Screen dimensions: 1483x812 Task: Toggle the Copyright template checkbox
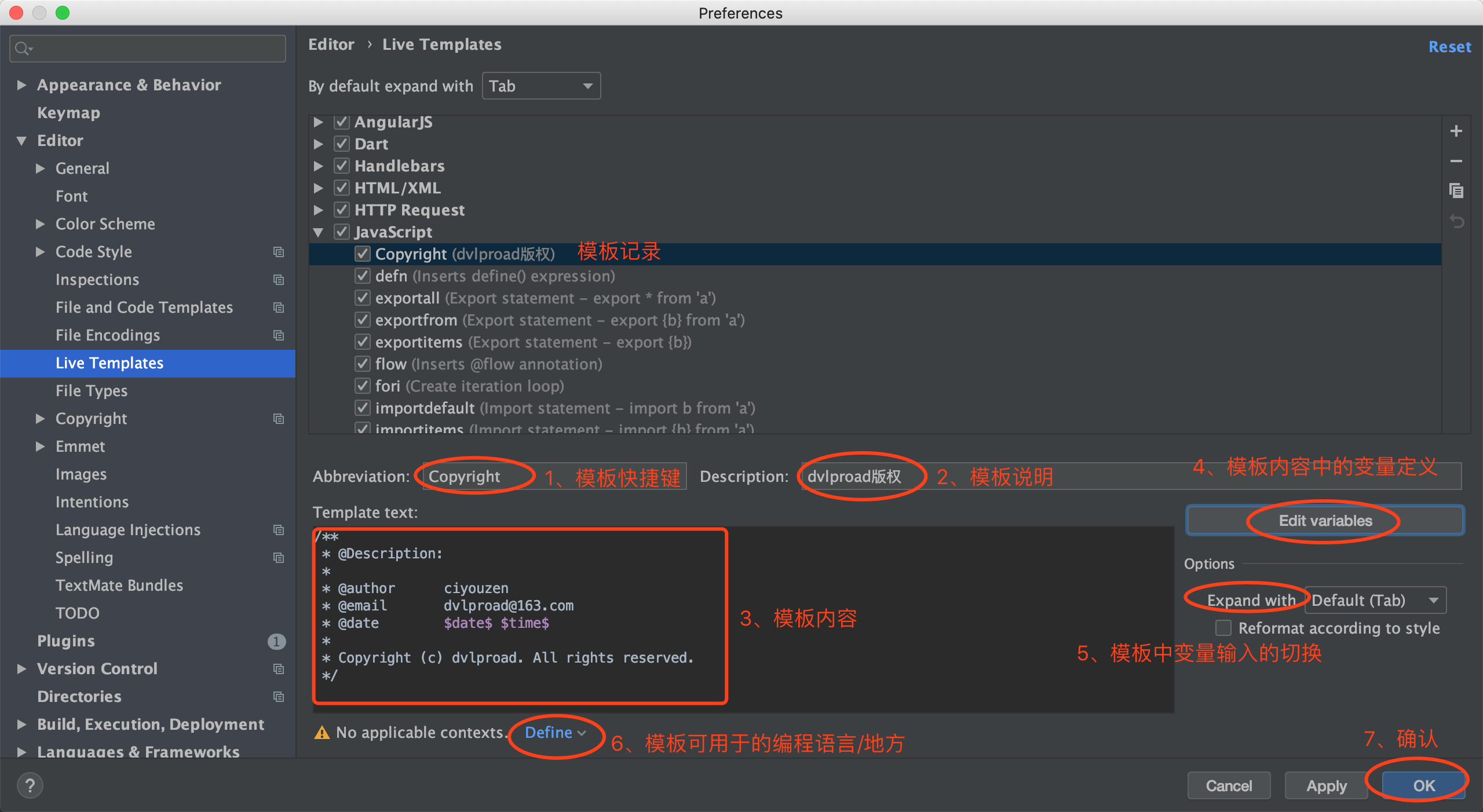362,254
